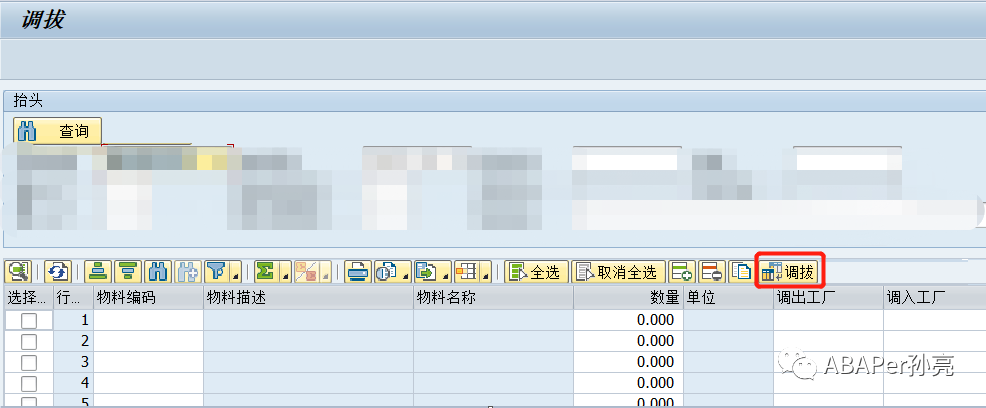Click the Append Row icon with green plus
The width and height of the screenshot is (986, 408).
[682, 272]
